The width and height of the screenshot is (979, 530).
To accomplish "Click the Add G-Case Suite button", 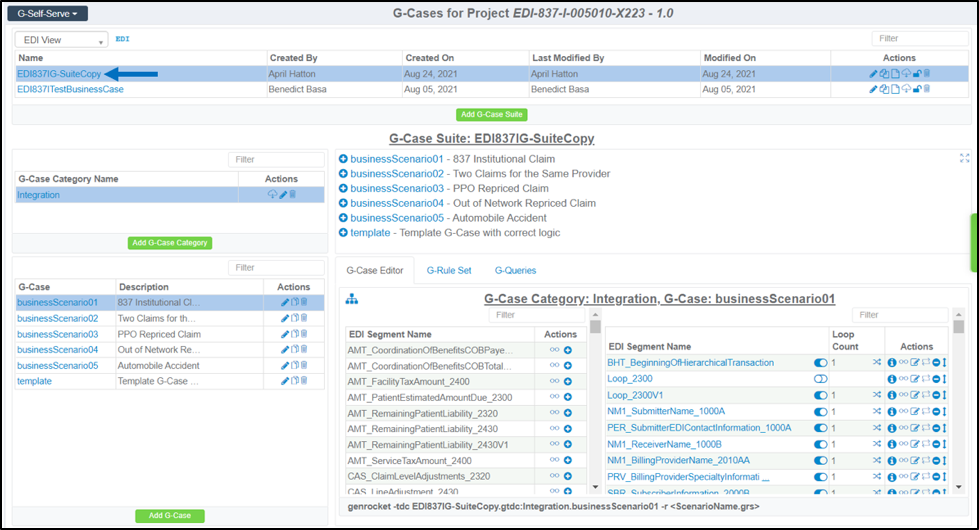I will point(492,114).
